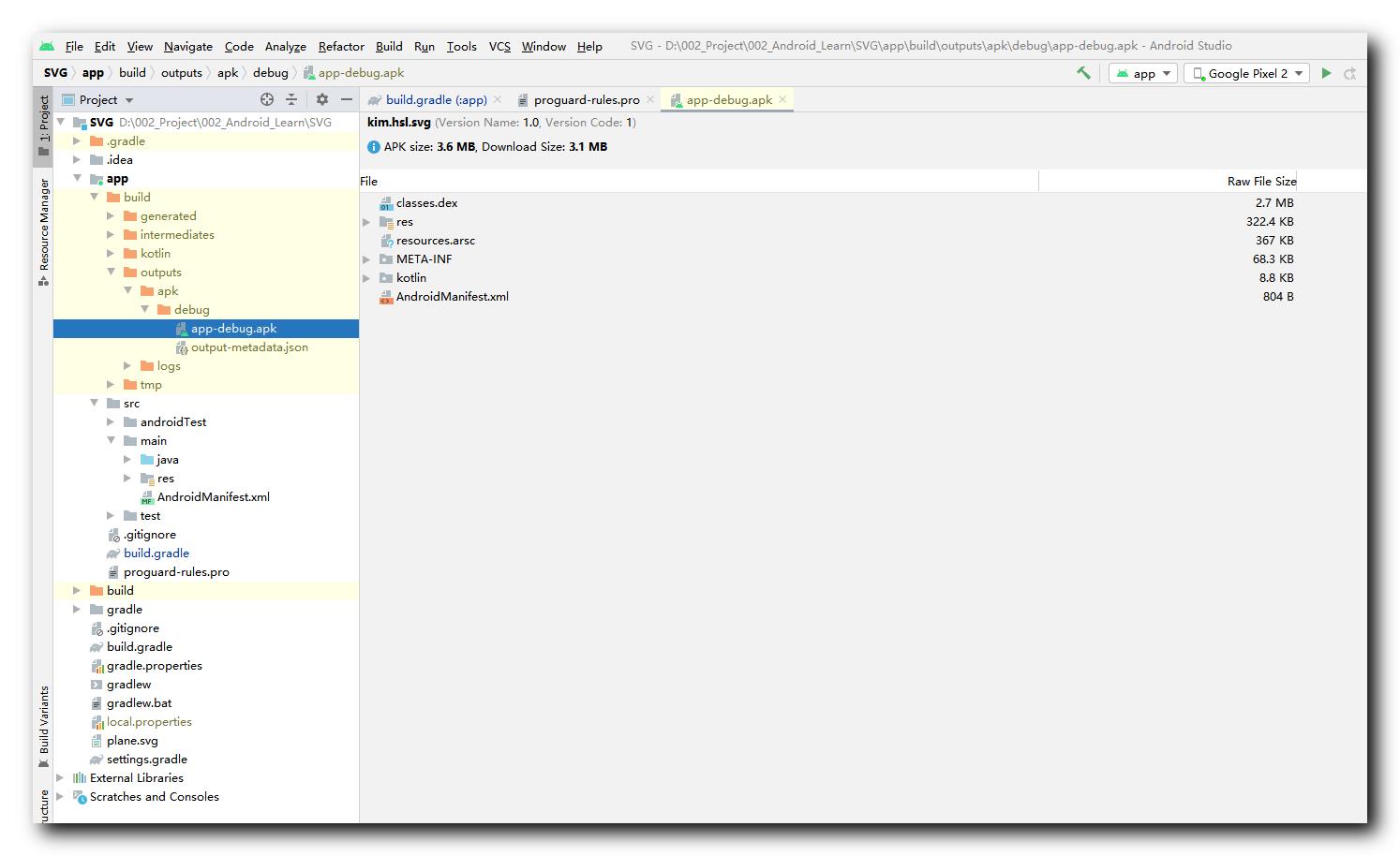Run the app with green play button
This screenshot has width=1400, height=856.
pyautogui.click(x=1326, y=73)
